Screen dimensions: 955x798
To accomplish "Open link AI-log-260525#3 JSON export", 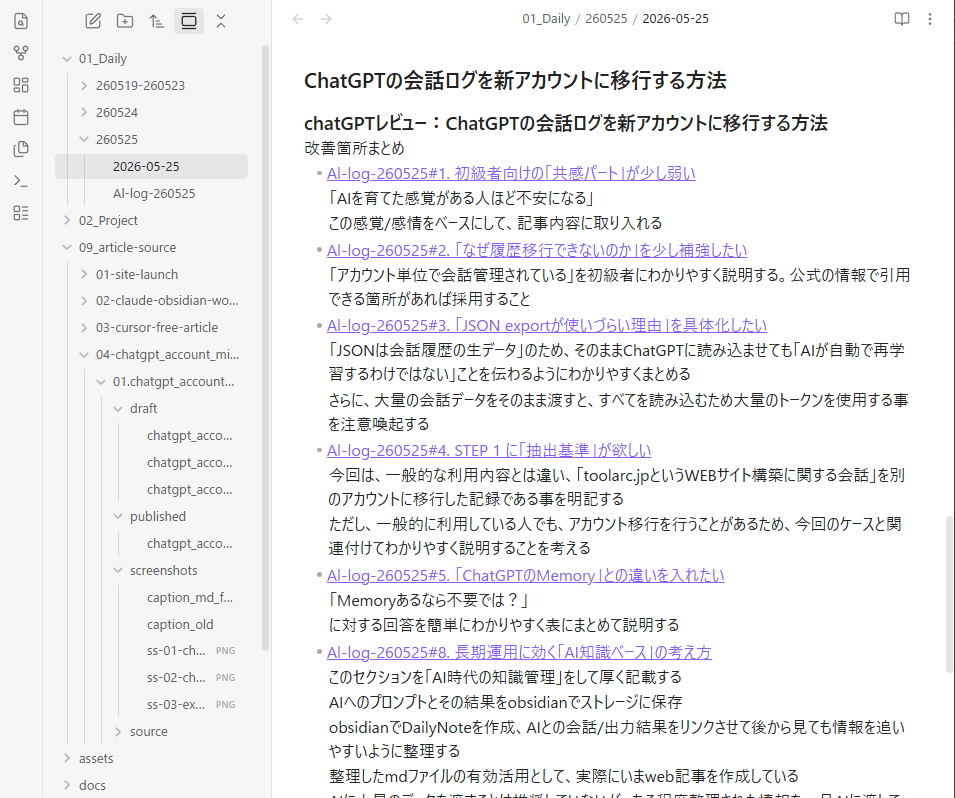I will [x=547, y=326].
